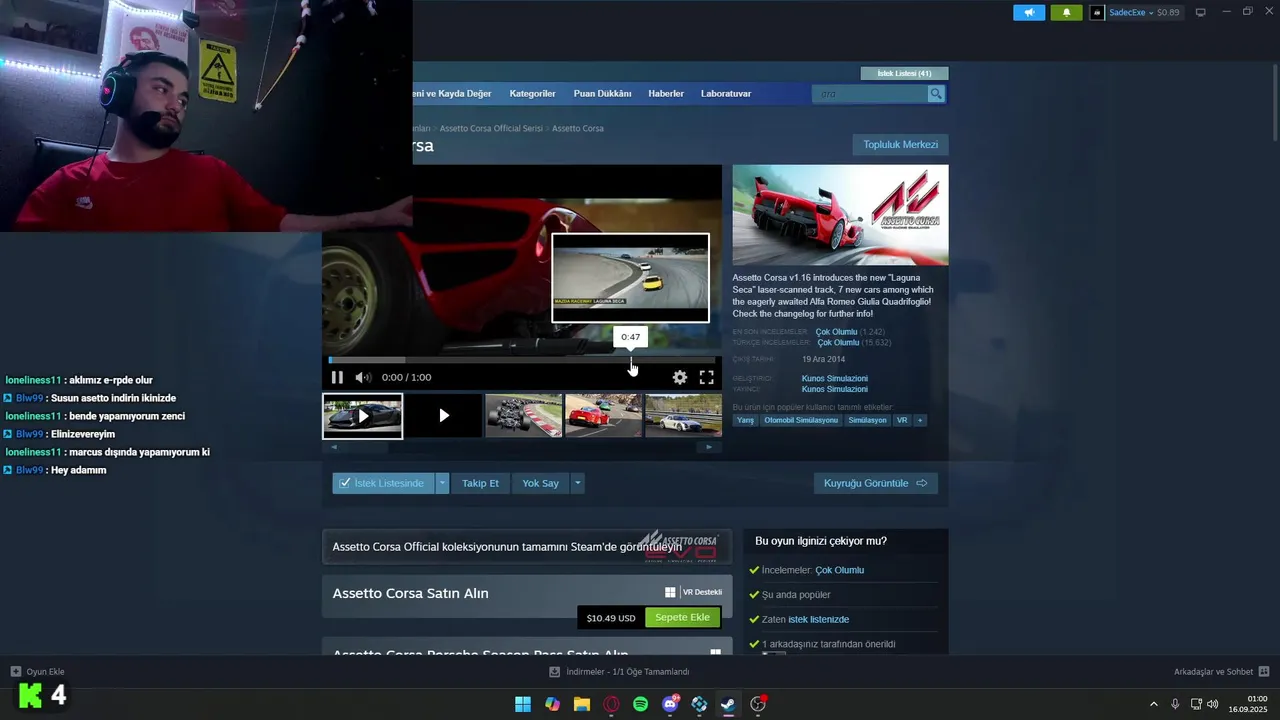Viewport: 1280px width, 720px height.
Task: Open Copilot from taskbar
Action: click(x=552, y=704)
